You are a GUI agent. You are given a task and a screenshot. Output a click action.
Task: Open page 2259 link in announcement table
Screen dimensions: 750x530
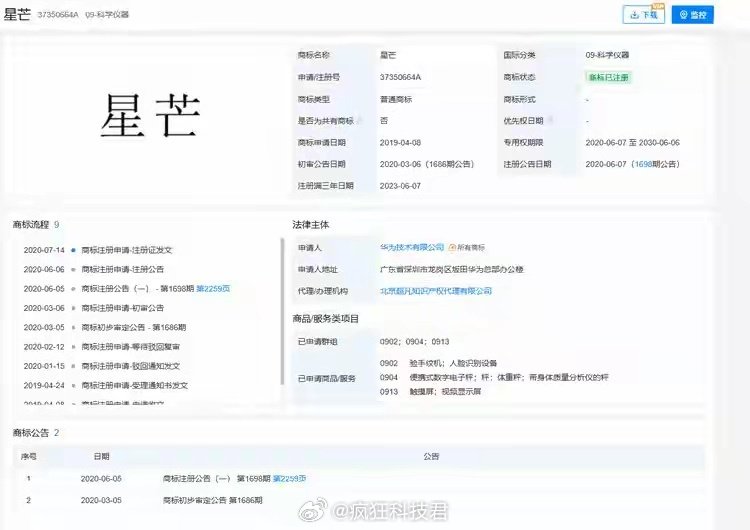point(289,478)
